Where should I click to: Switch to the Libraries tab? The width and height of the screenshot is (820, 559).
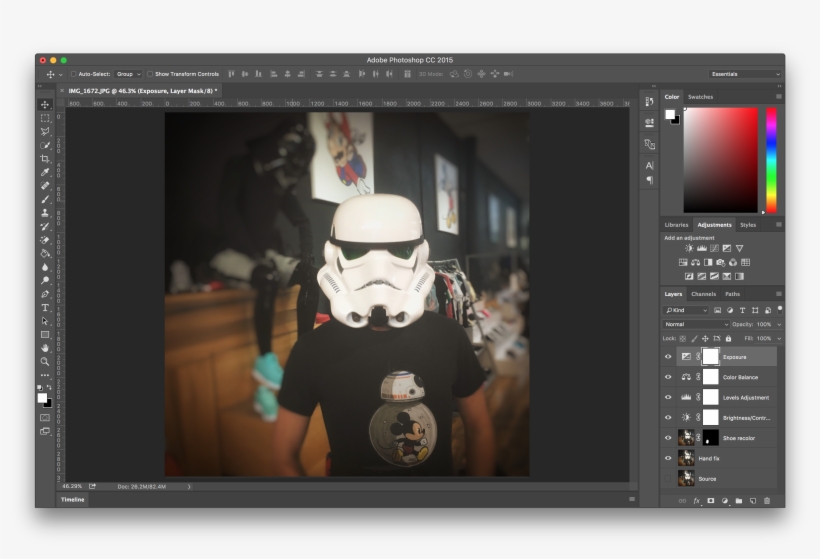tap(676, 225)
